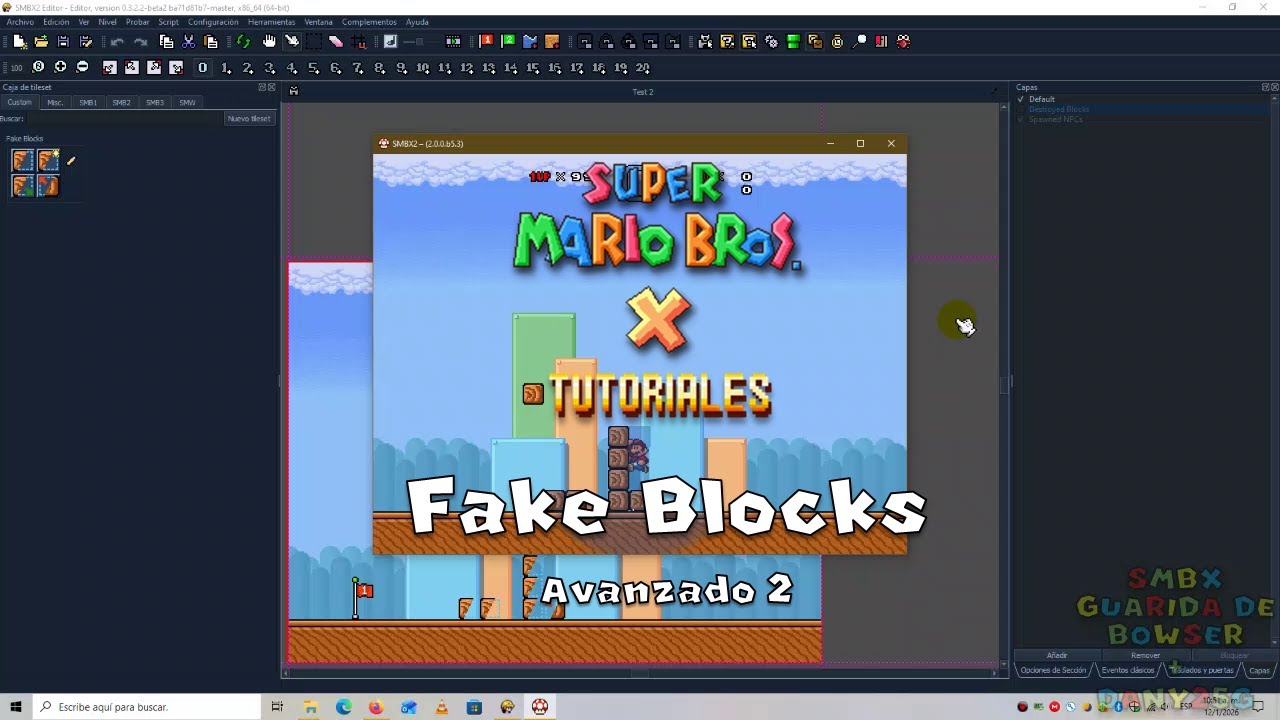Image resolution: width=1280 pixels, height=720 pixels.
Task: Click the green Reload arrows icon
Action: coord(243,42)
